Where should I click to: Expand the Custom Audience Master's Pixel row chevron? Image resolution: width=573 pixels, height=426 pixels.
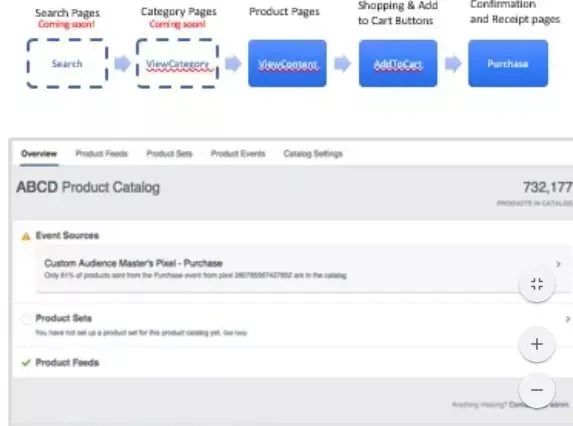[x=558, y=264]
